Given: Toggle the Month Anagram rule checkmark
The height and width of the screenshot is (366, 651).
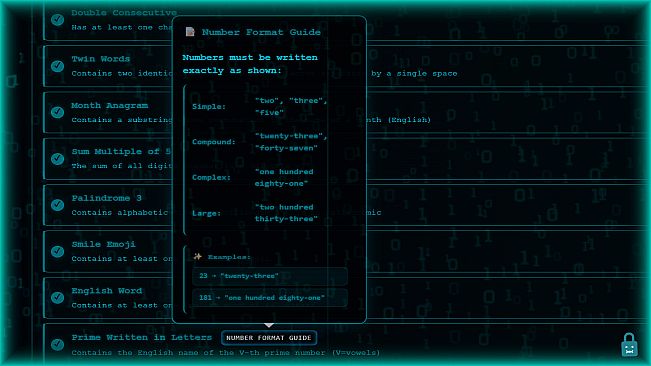Looking at the screenshot, I should point(58,112).
